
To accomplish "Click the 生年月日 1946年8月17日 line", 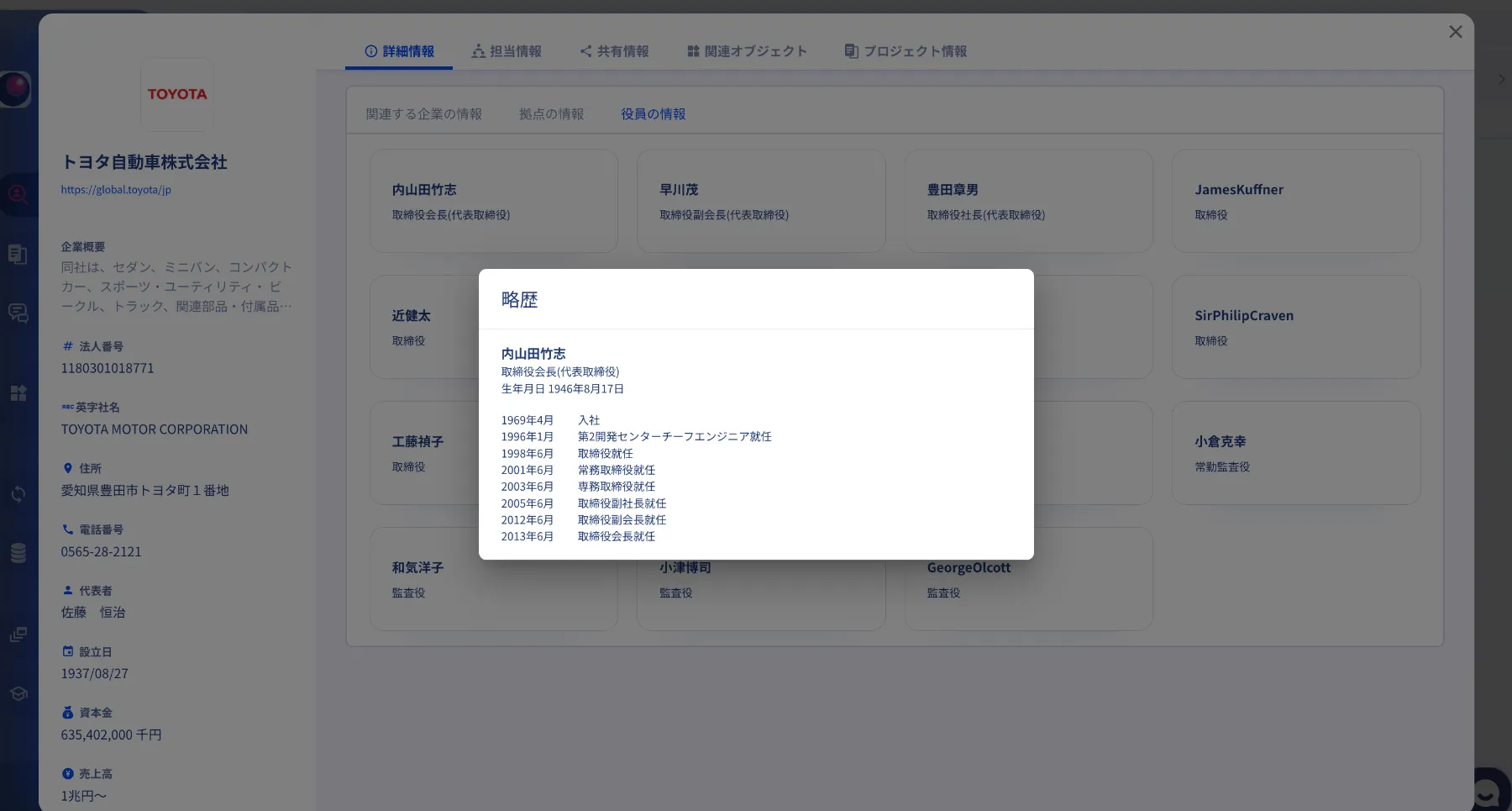I will [x=563, y=389].
